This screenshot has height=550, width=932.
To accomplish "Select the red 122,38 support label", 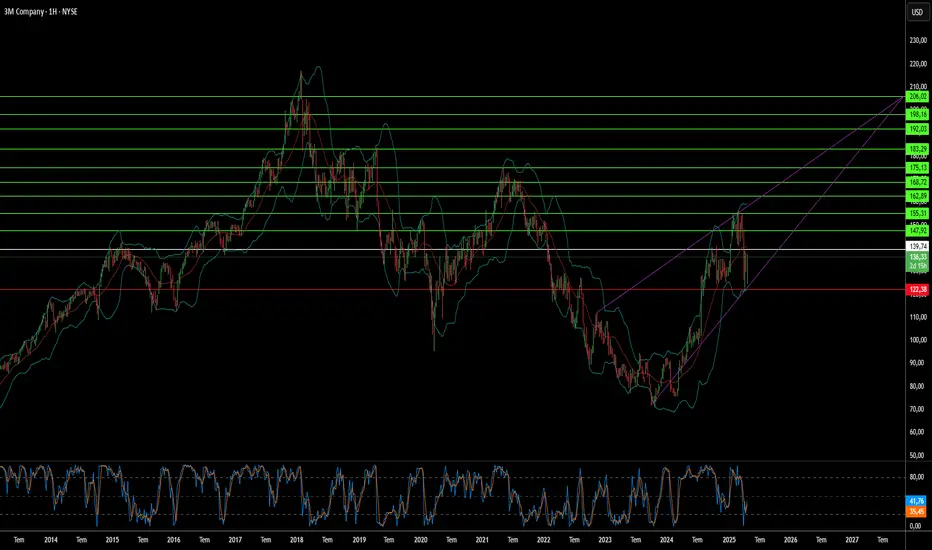I will [x=918, y=289].
